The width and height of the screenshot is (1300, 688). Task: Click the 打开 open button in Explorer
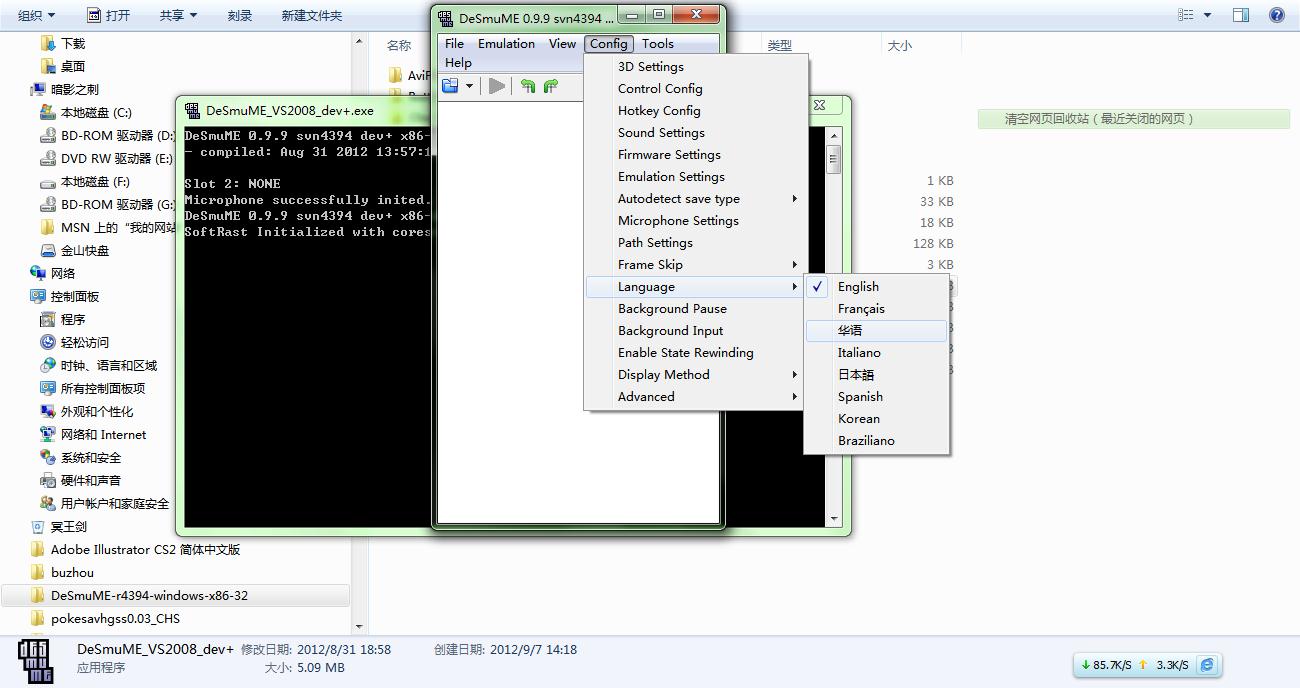(109, 15)
